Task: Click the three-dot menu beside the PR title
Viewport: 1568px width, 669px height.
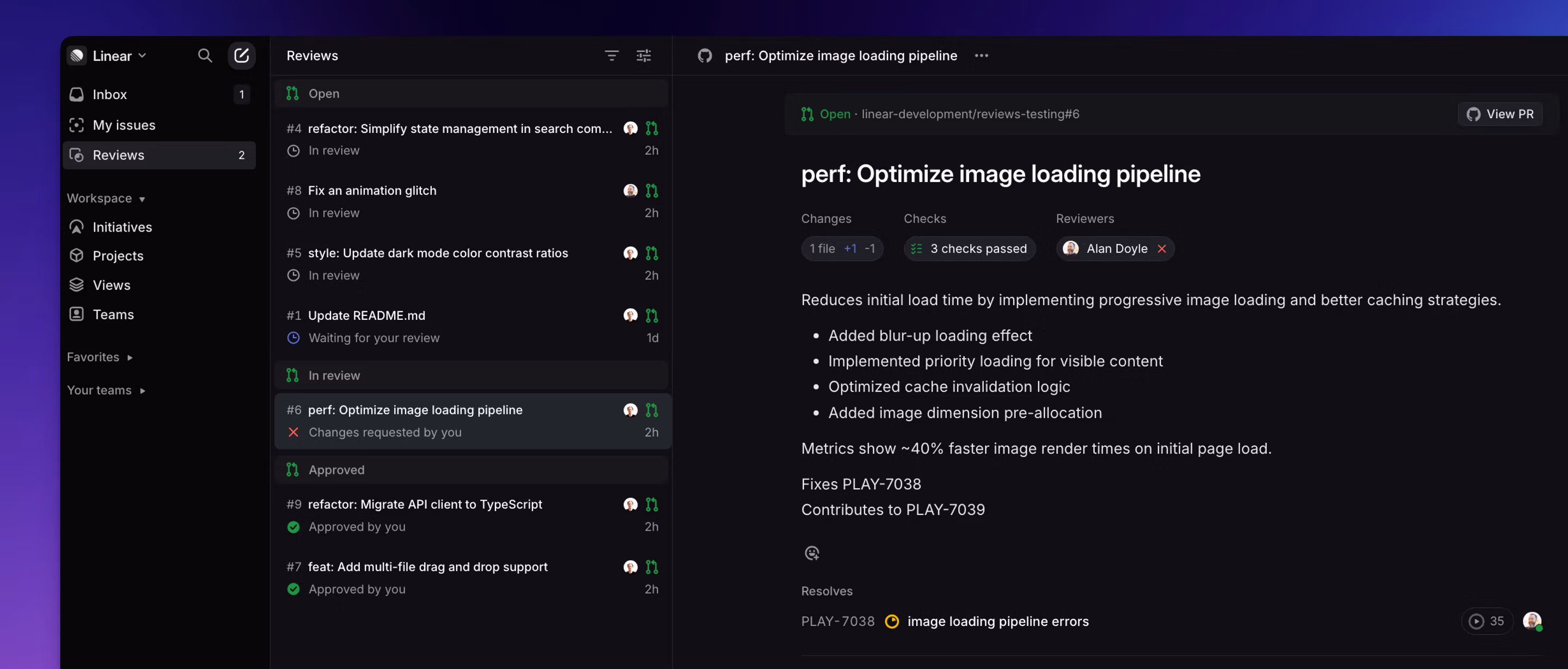Action: 981,56
